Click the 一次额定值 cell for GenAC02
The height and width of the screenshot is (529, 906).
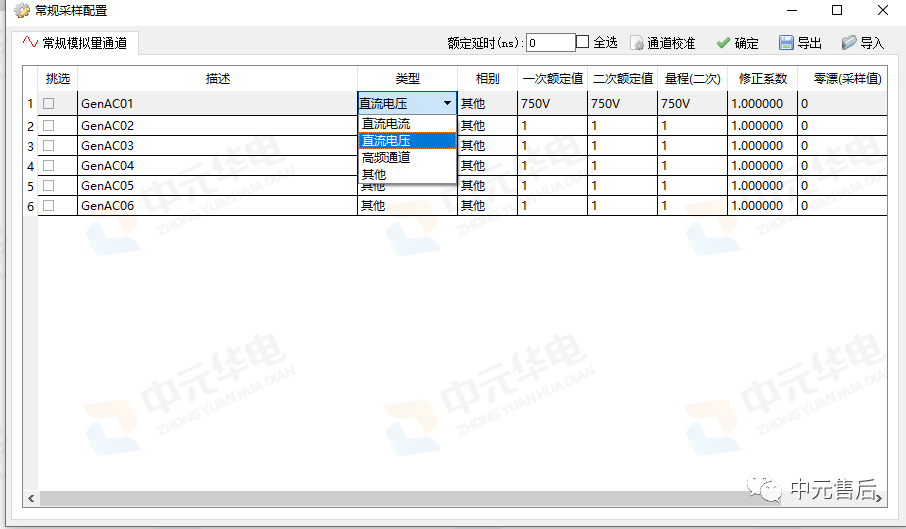point(552,125)
